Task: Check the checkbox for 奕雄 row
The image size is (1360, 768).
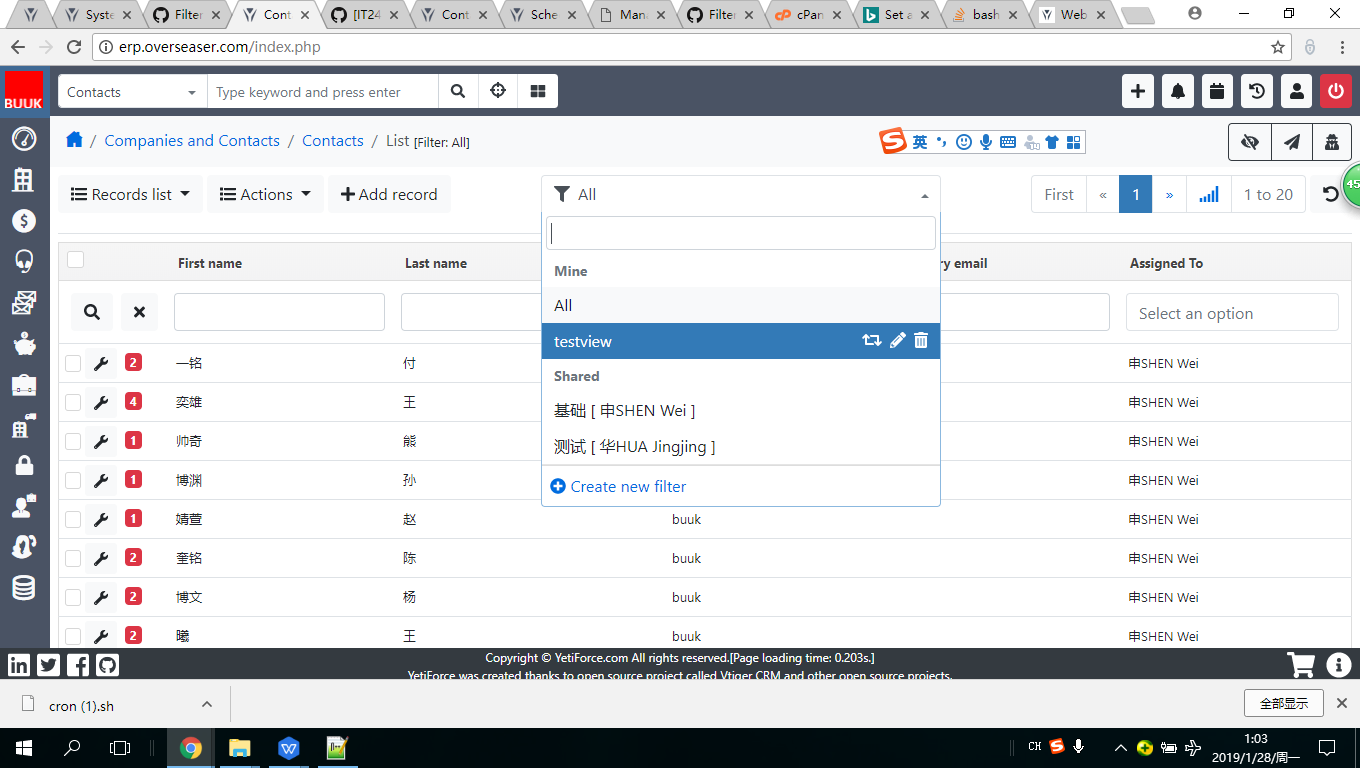Action: coord(73,402)
